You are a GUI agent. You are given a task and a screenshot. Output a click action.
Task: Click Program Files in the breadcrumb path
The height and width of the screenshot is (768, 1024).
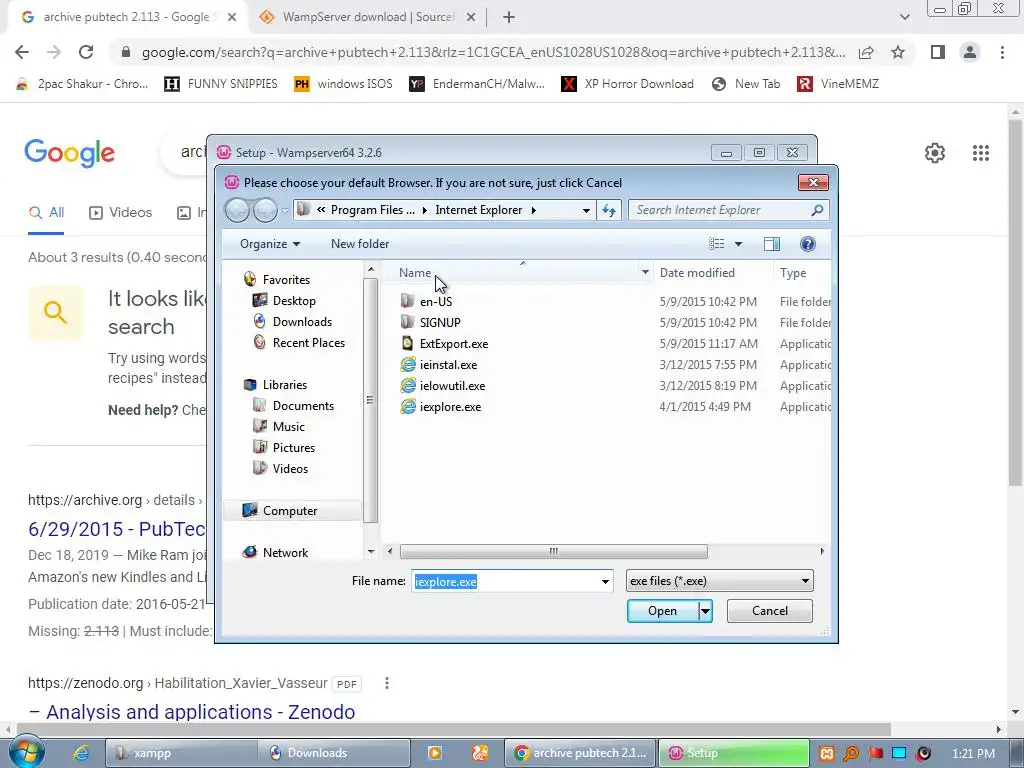(x=372, y=210)
